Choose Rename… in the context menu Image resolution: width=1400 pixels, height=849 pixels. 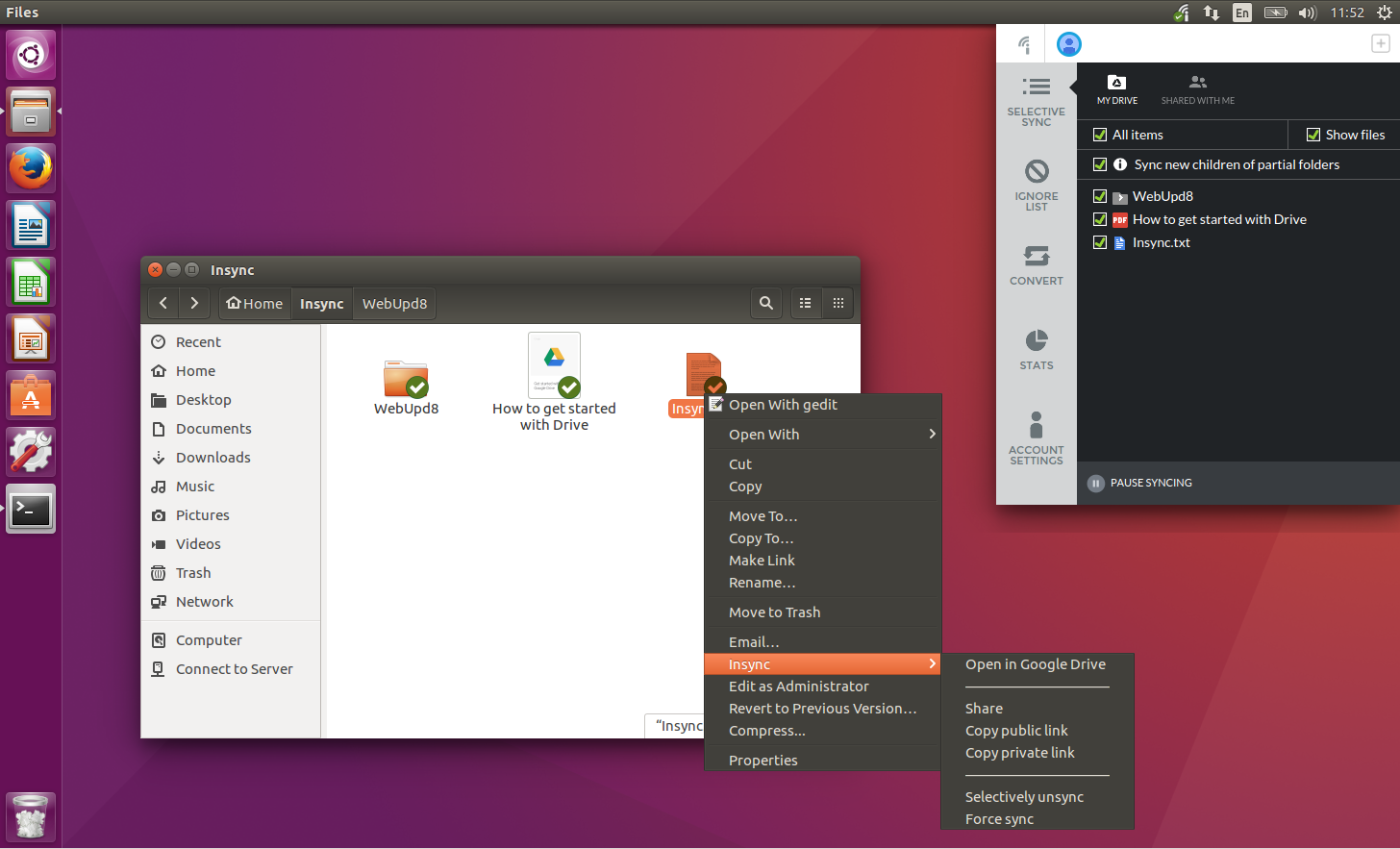pos(822,583)
